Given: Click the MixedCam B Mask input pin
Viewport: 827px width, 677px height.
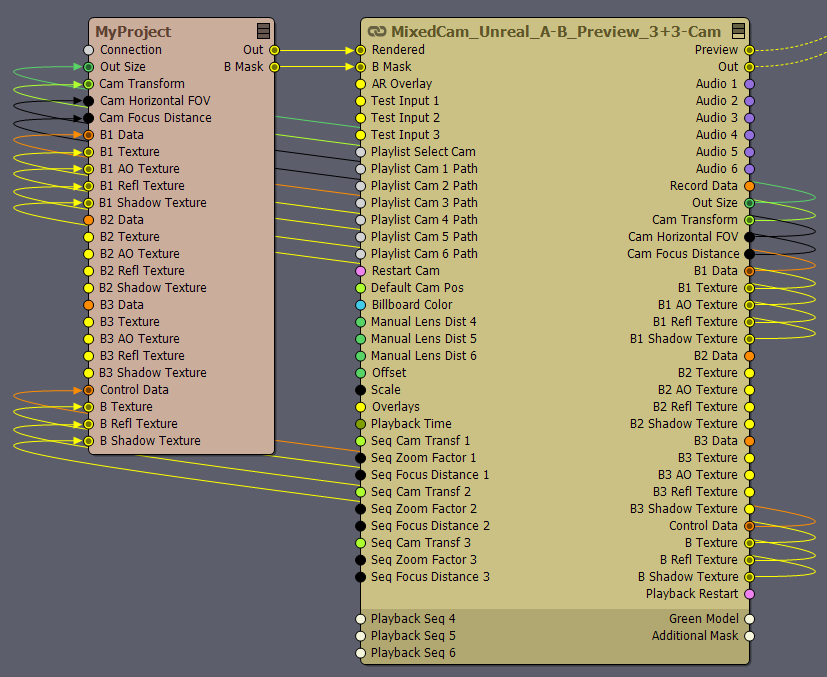Looking at the screenshot, I should [360, 67].
